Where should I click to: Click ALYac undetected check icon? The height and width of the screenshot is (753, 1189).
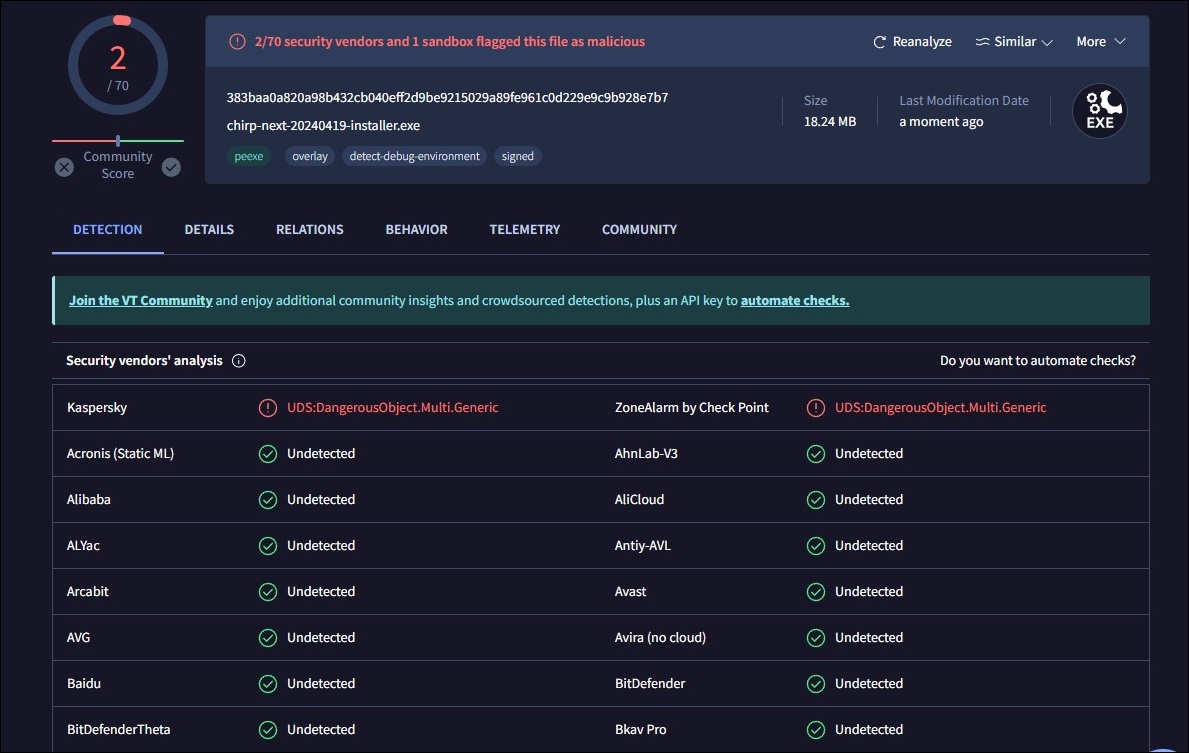[x=268, y=546]
